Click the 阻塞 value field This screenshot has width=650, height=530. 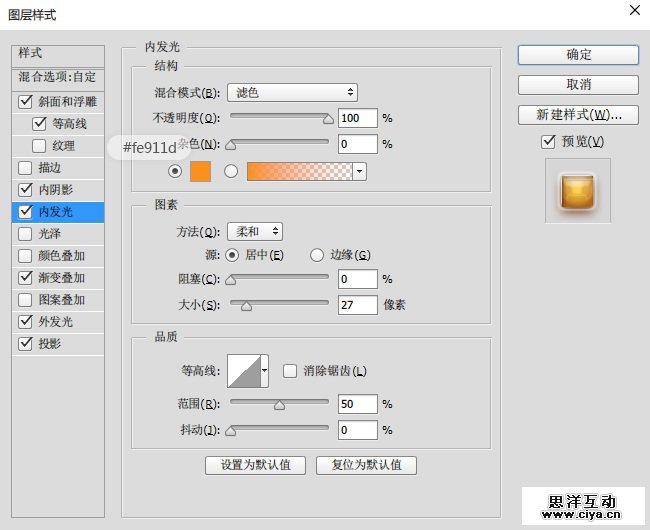point(358,279)
